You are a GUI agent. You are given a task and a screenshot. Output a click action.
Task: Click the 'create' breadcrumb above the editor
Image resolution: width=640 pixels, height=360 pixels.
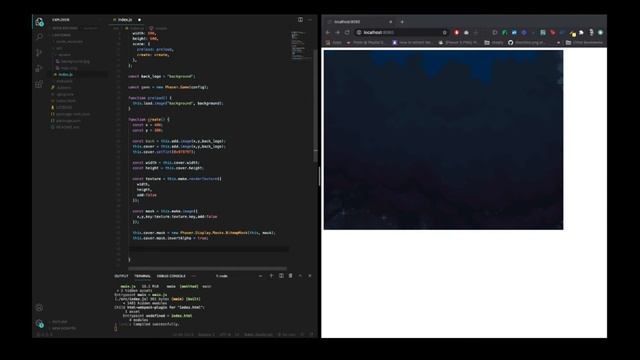(161, 28)
